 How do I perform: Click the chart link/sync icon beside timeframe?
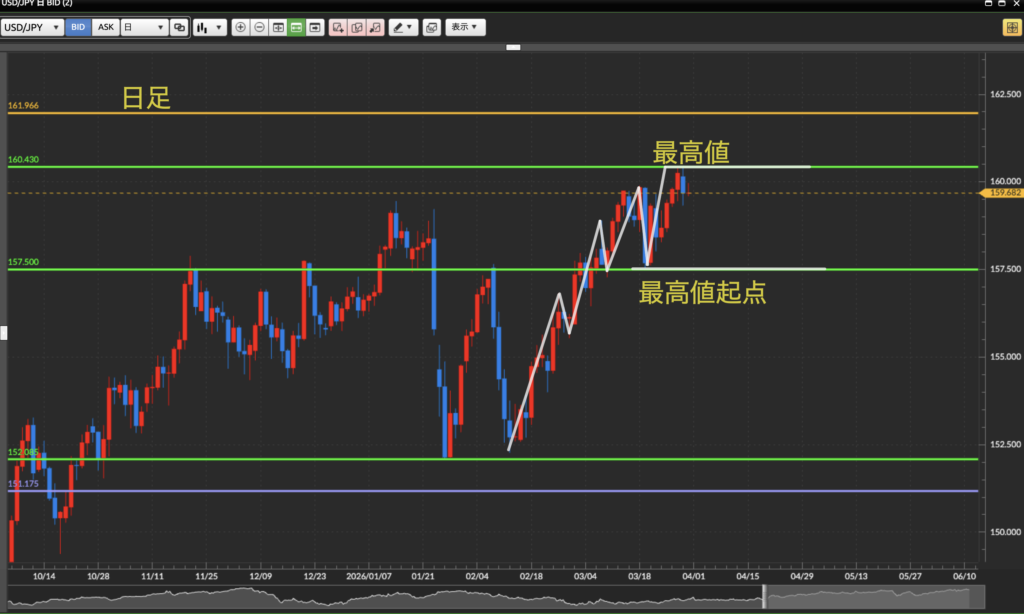click(x=179, y=28)
